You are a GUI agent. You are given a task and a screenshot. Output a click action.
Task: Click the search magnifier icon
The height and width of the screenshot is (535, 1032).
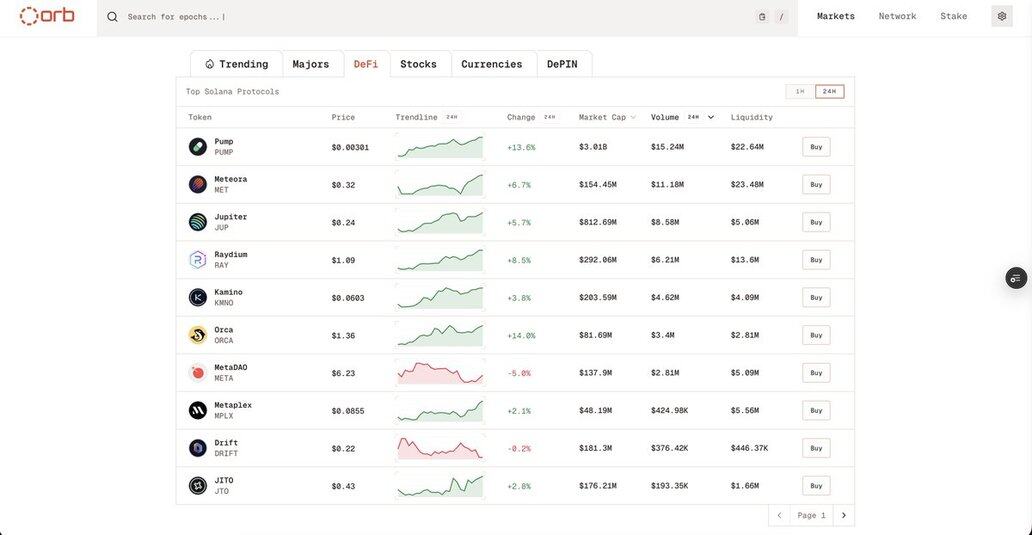pos(112,17)
